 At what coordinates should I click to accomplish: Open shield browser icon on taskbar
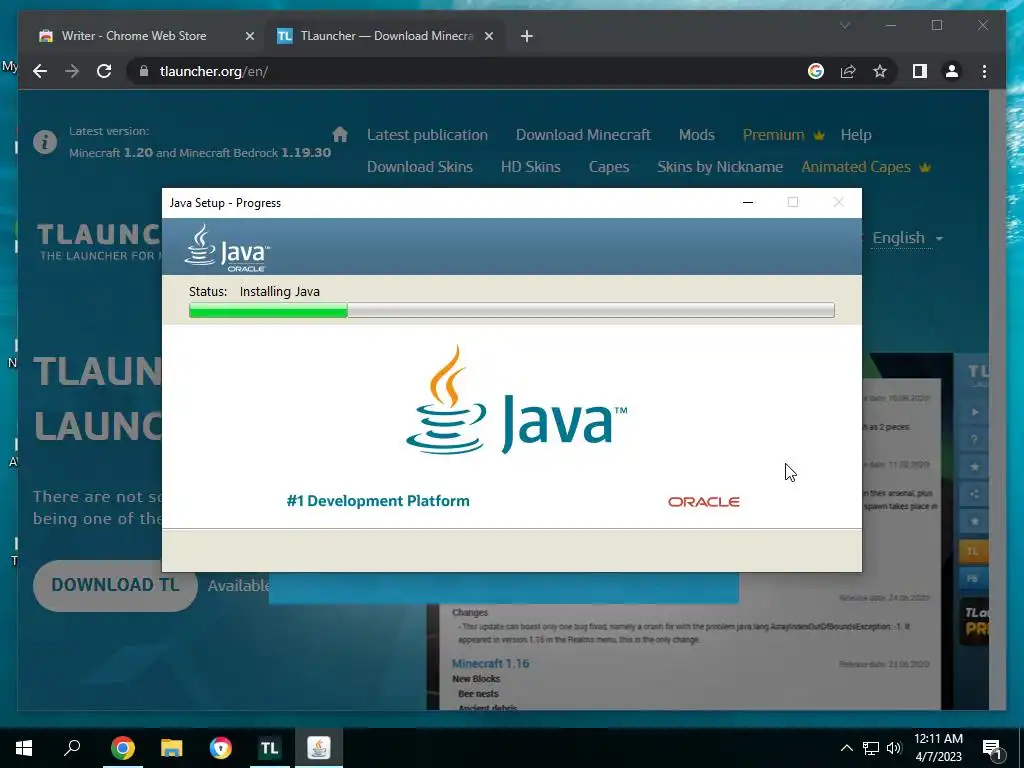click(x=221, y=748)
